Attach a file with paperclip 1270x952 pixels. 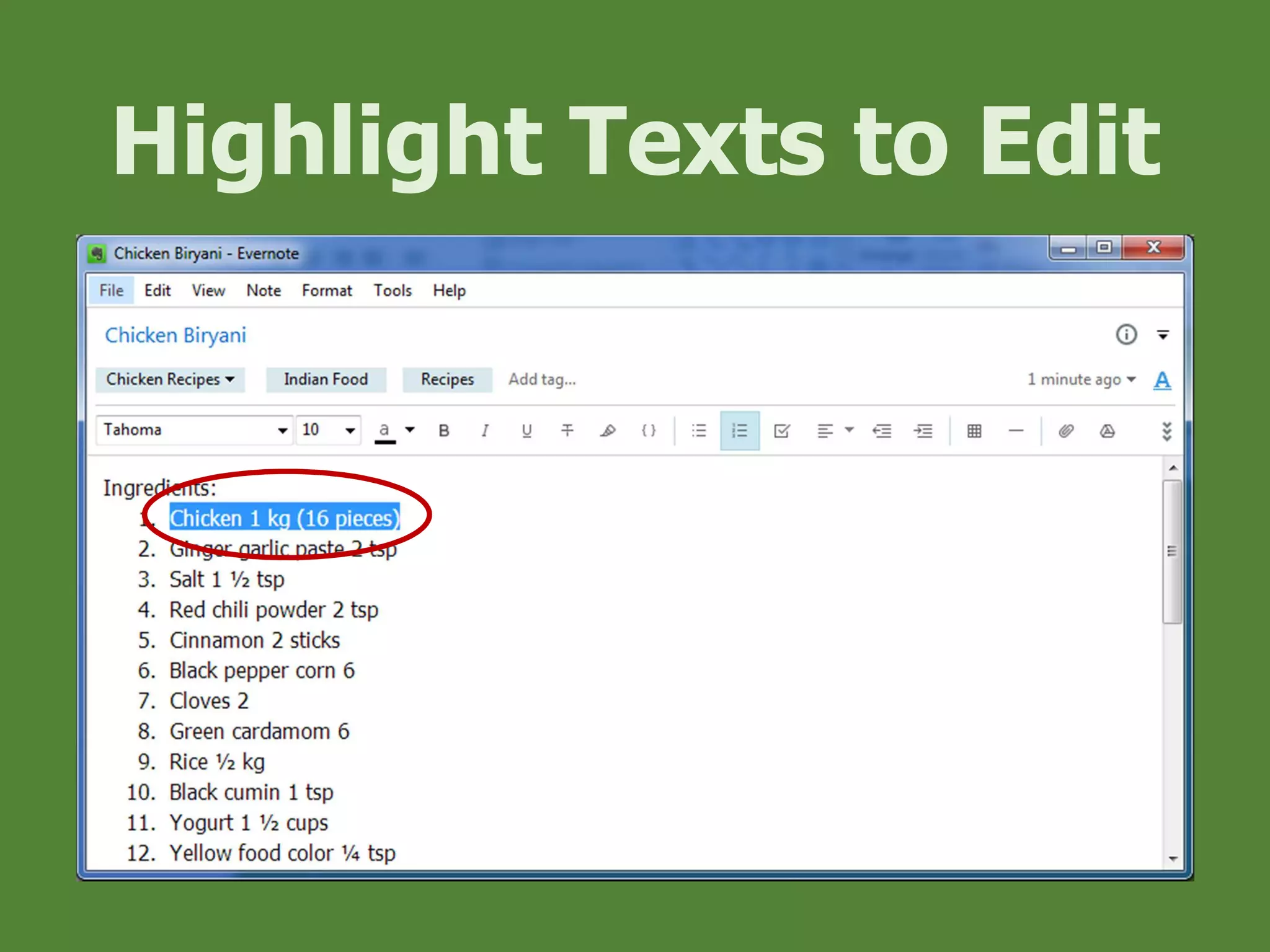pos(1066,431)
